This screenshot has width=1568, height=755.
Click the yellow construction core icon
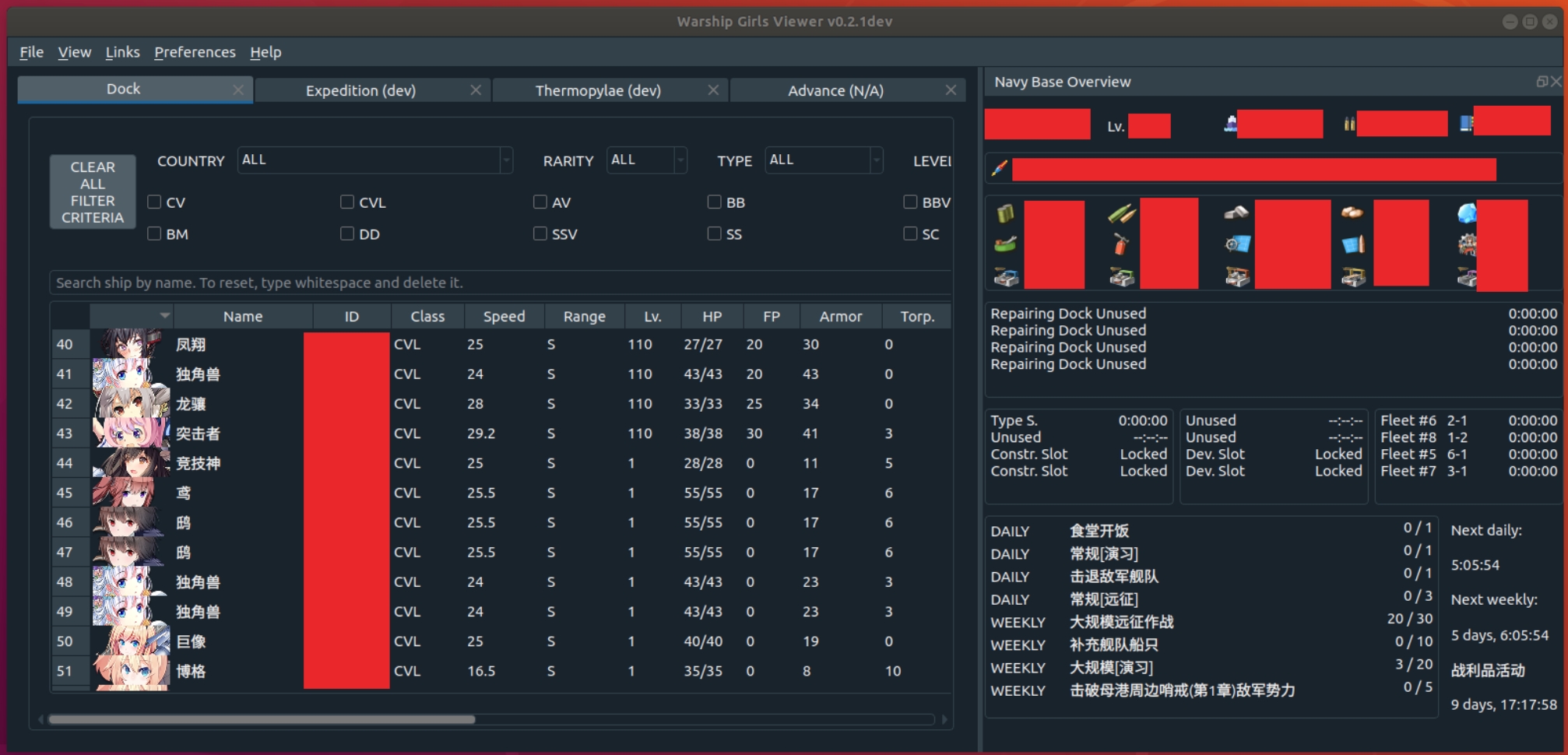click(x=1353, y=276)
